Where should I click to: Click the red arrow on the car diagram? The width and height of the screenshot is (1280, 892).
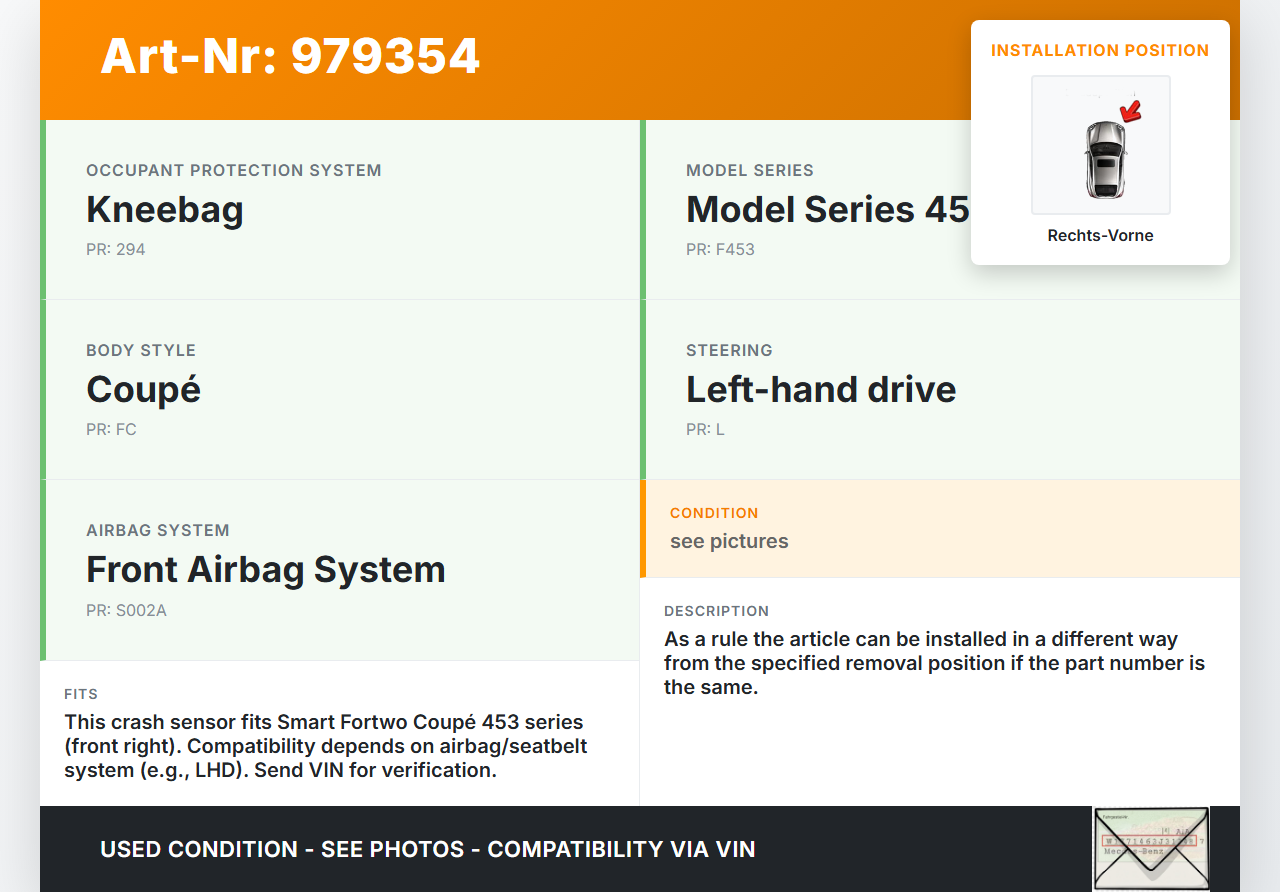(1130, 111)
